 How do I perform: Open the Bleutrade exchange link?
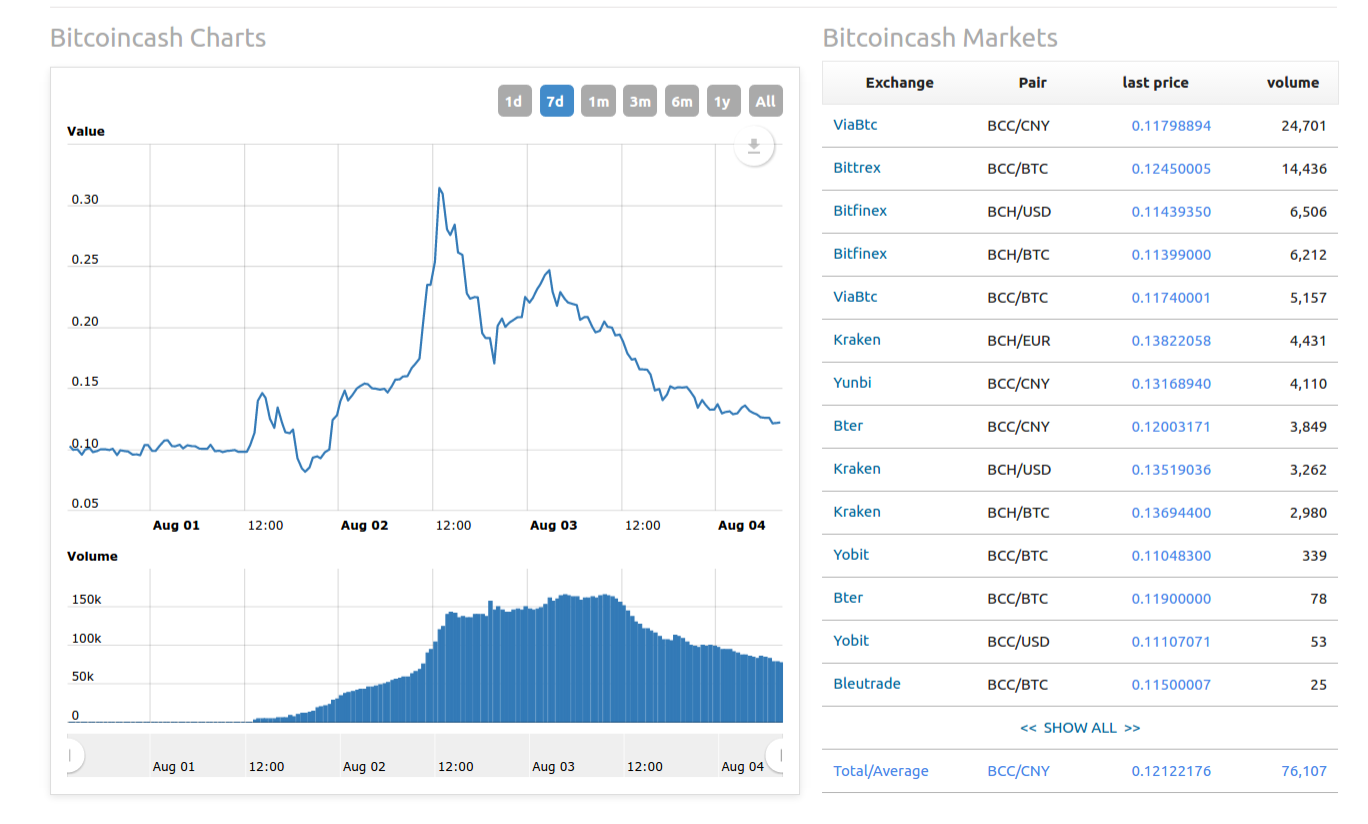point(867,684)
